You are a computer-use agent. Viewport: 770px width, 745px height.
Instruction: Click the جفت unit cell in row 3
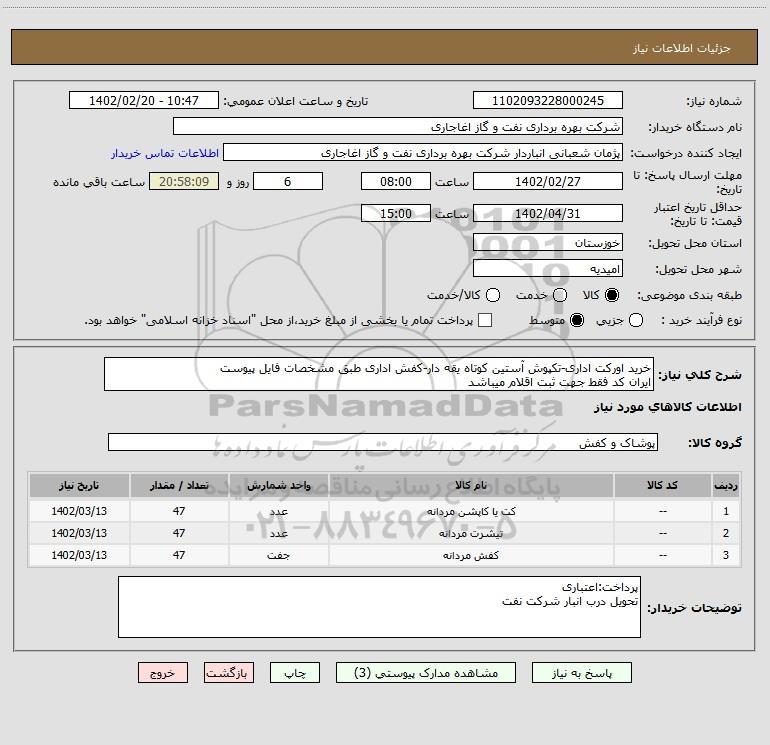pos(278,555)
